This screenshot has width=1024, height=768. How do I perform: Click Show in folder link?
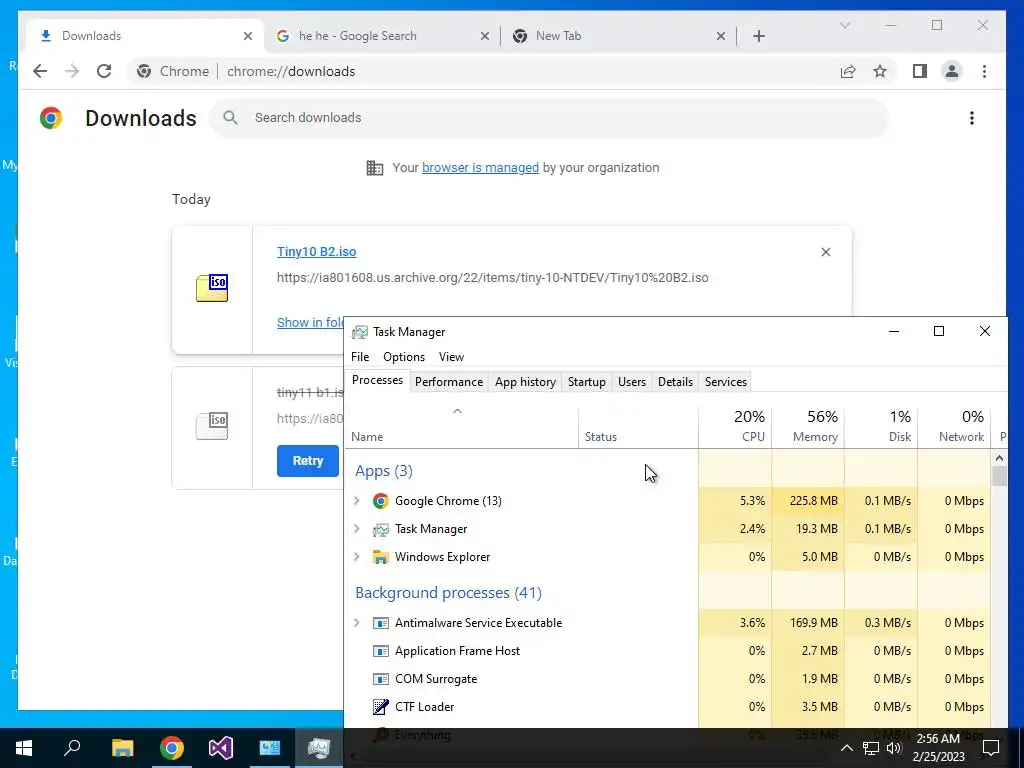click(x=310, y=323)
